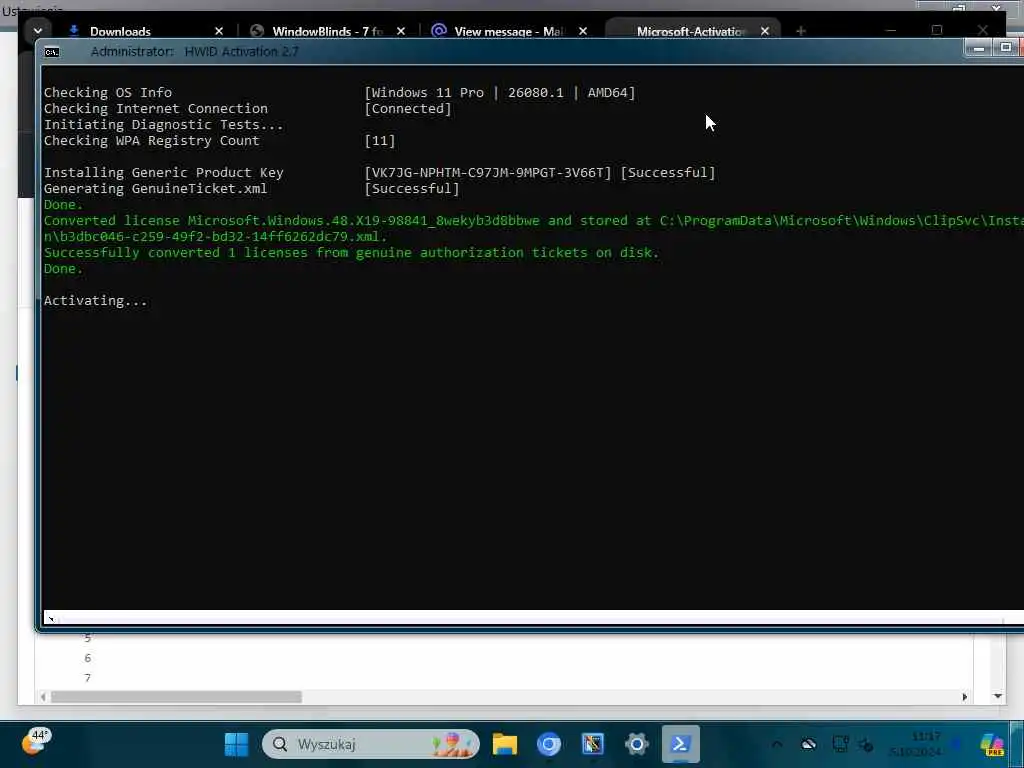Click the network display tray icon
Image resolution: width=1024 pixels, height=768 pixels.
(840, 744)
